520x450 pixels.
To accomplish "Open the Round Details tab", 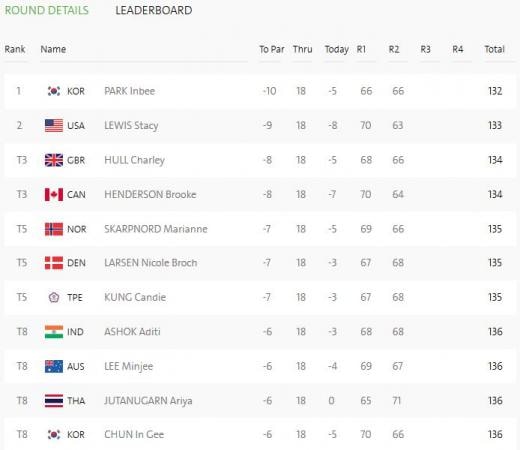I will click(x=47, y=10).
